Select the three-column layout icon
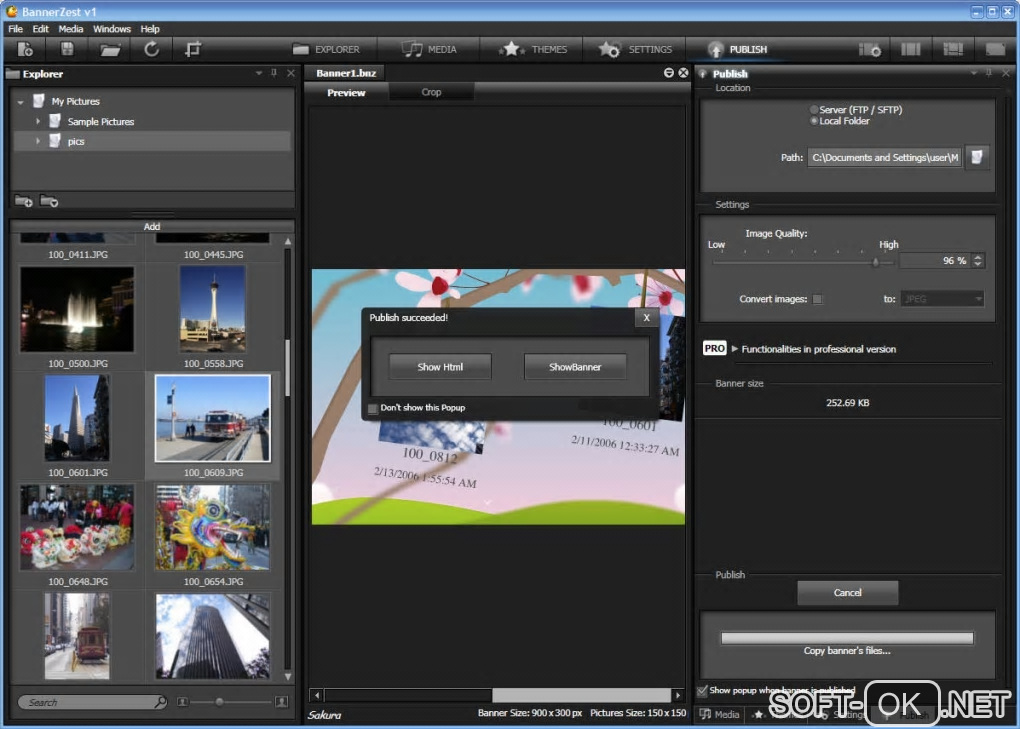 coord(910,49)
